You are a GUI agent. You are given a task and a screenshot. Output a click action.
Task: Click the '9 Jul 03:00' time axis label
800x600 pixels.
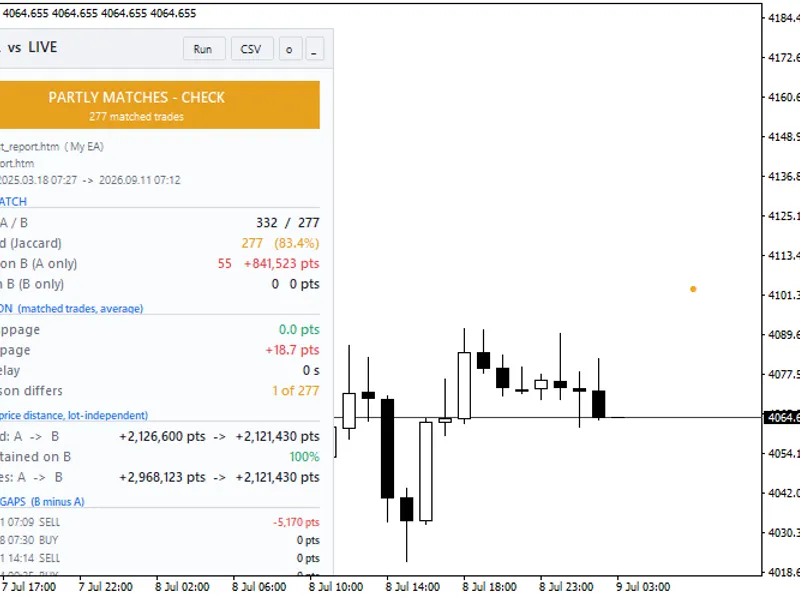pos(643,587)
